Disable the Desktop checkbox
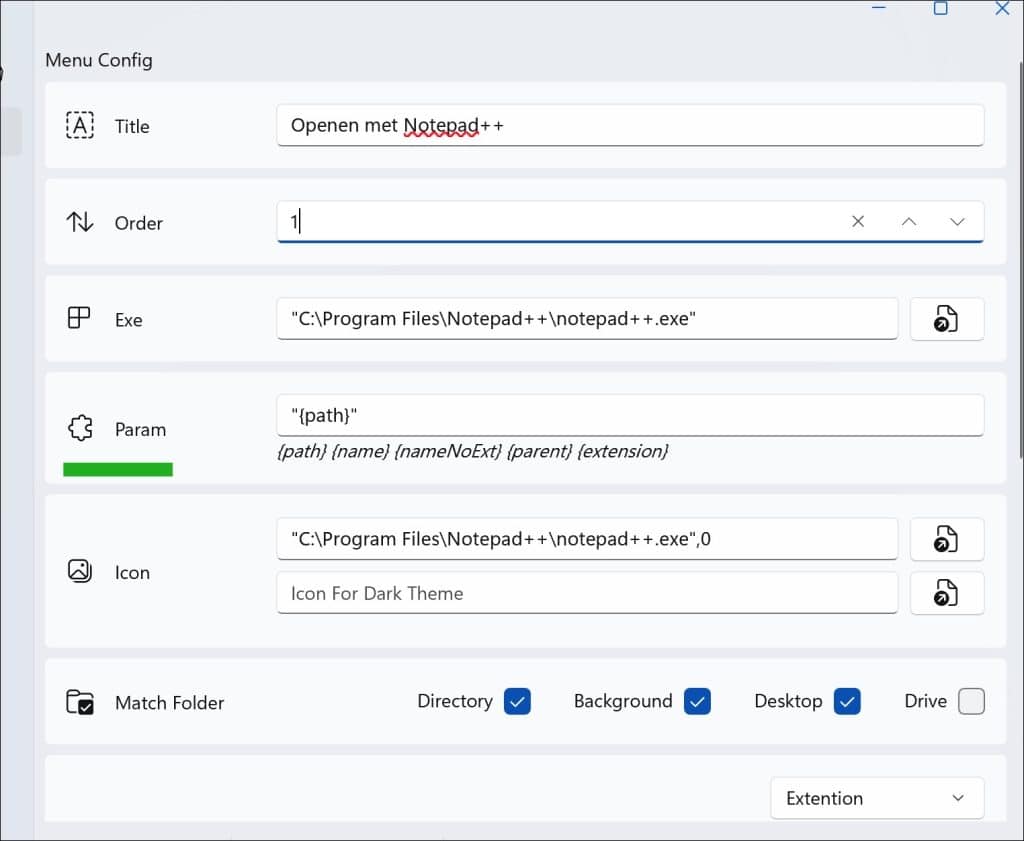The image size is (1024, 841). [x=847, y=702]
